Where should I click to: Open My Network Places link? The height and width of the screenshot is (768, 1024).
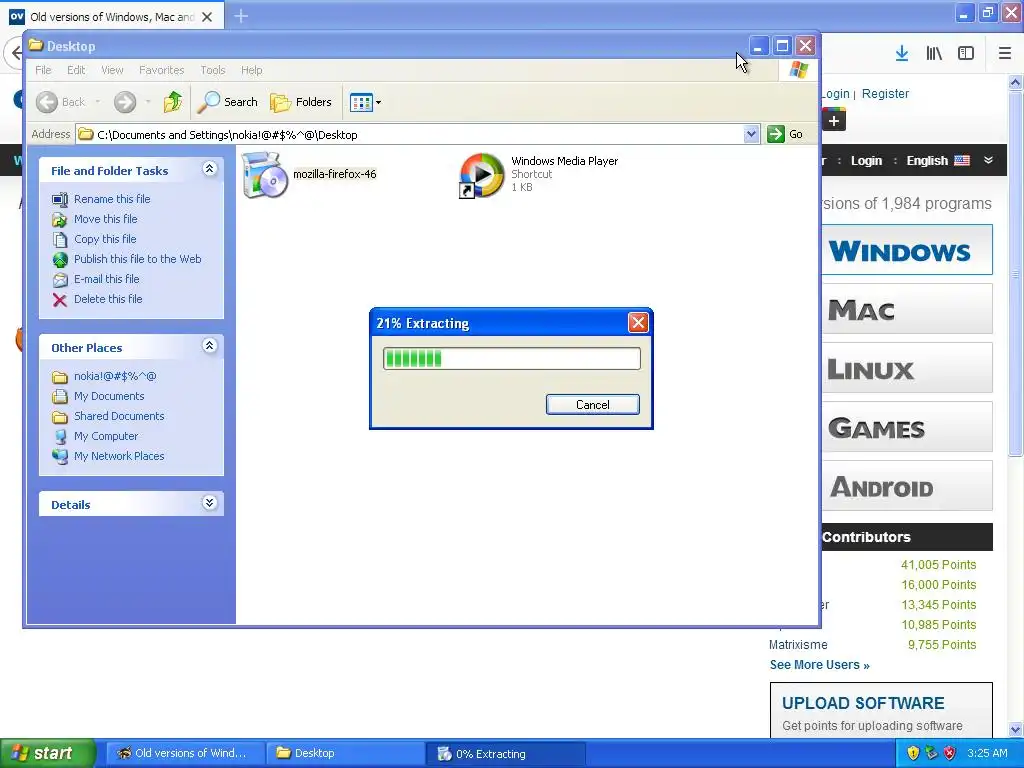point(119,456)
